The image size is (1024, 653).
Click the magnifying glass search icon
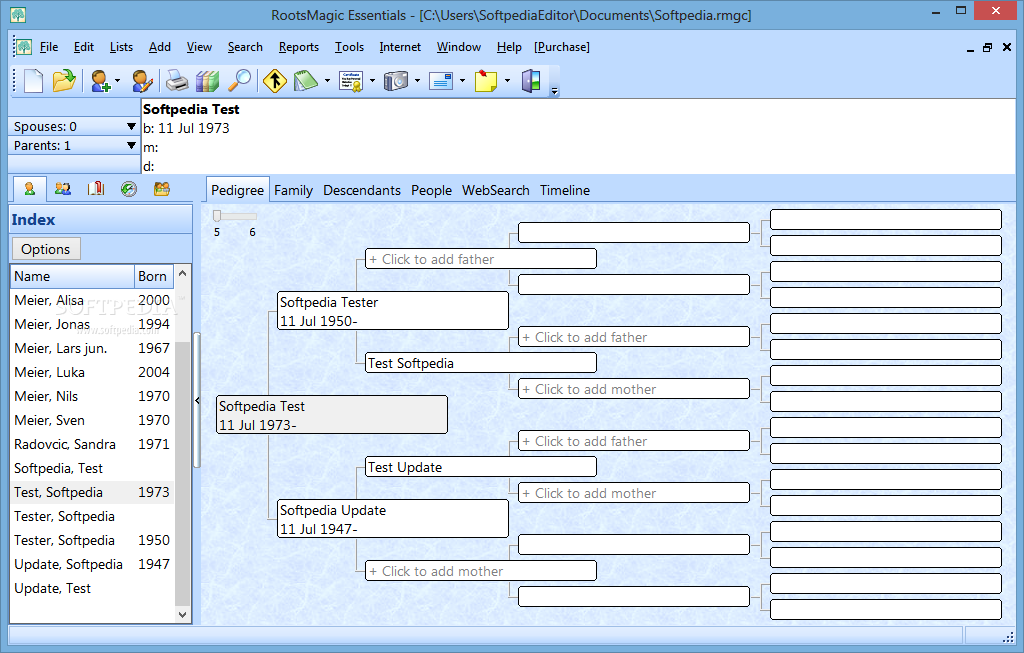click(x=240, y=81)
